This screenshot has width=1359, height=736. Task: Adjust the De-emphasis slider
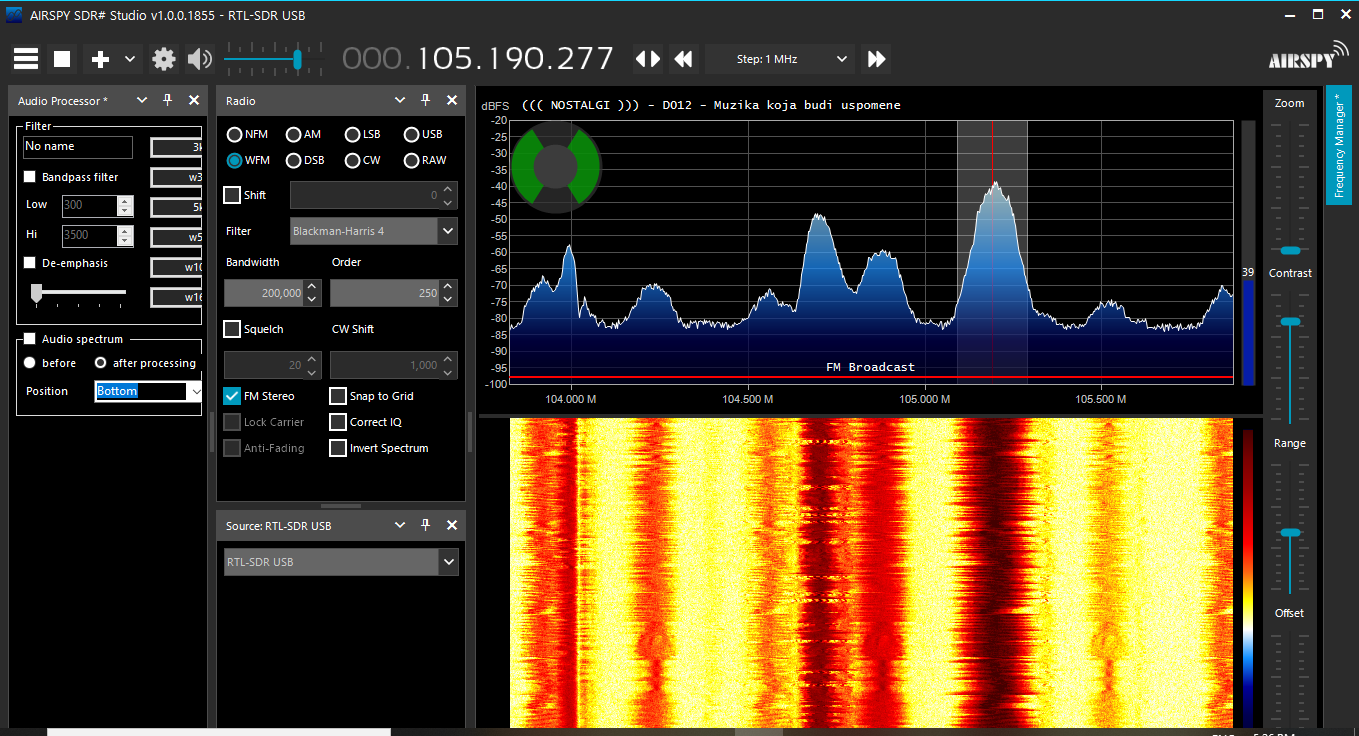pyautogui.click(x=37, y=292)
